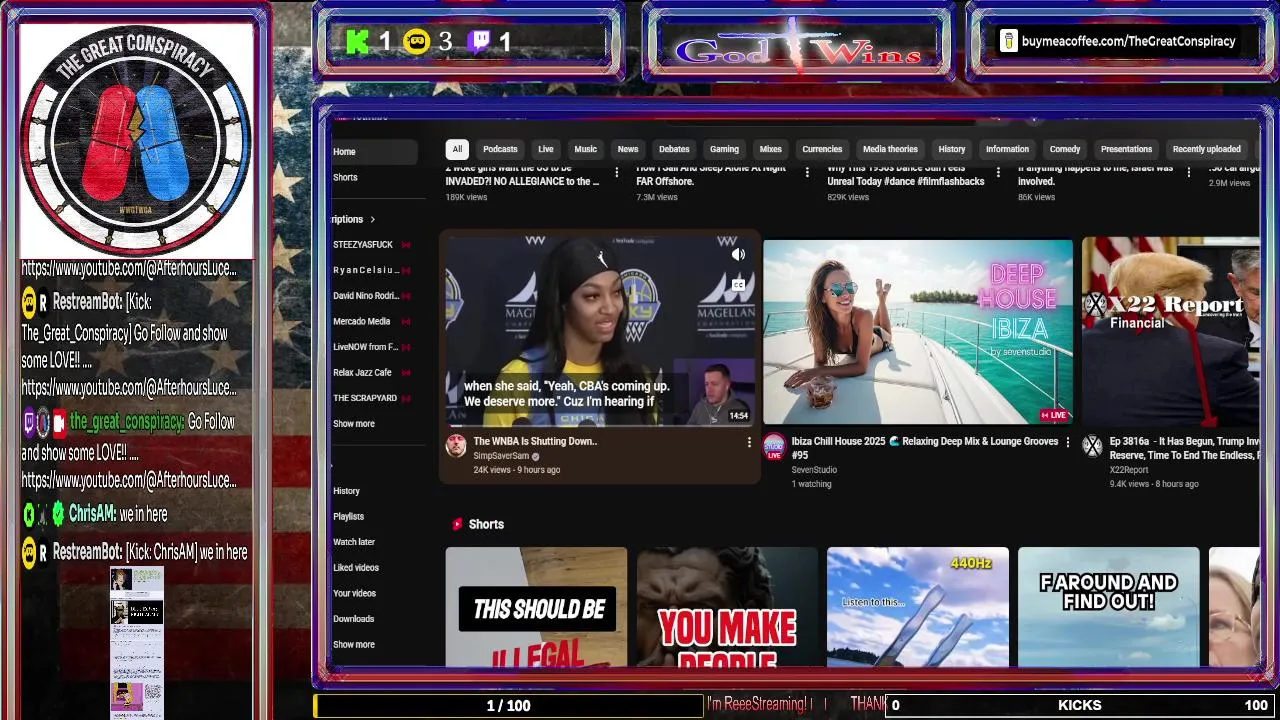Open options menu for The WNBA Is Shutting Down
1280x720 pixels.
click(x=749, y=442)
